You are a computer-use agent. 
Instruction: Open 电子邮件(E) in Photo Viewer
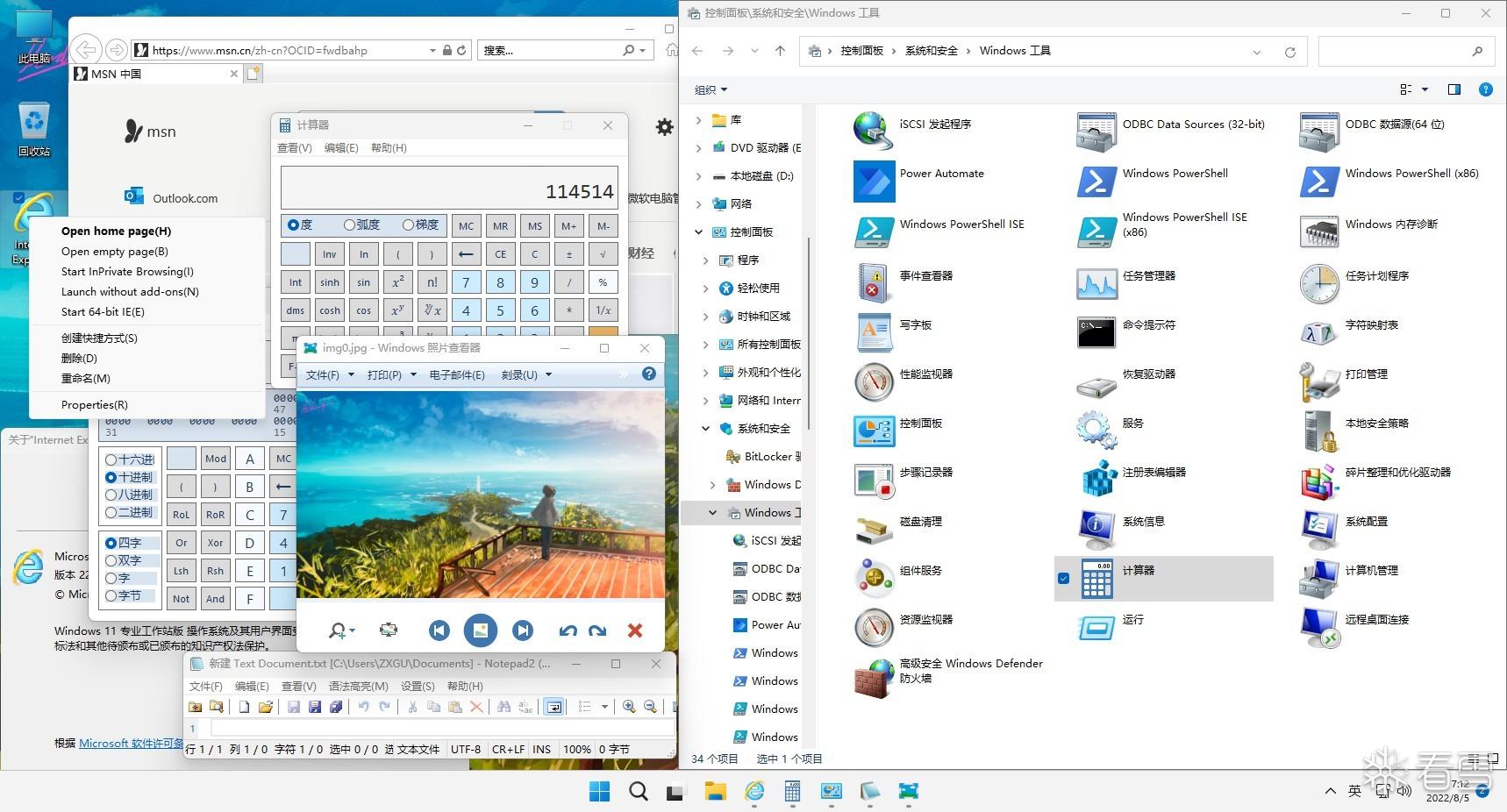[457, 374]
